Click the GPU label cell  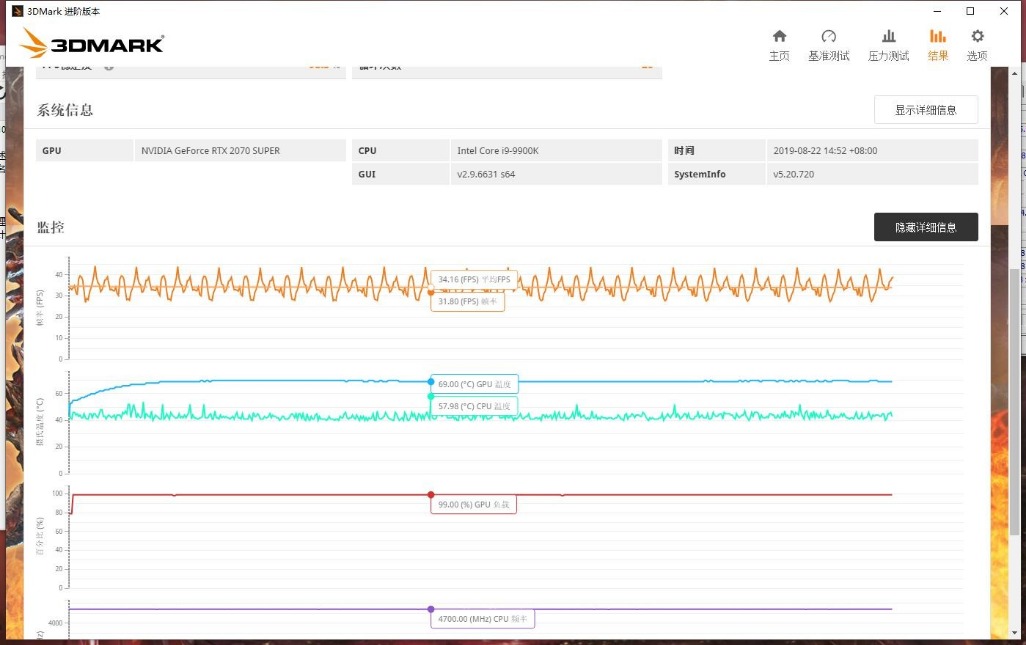pyautogui.click(x=84, y=150)
